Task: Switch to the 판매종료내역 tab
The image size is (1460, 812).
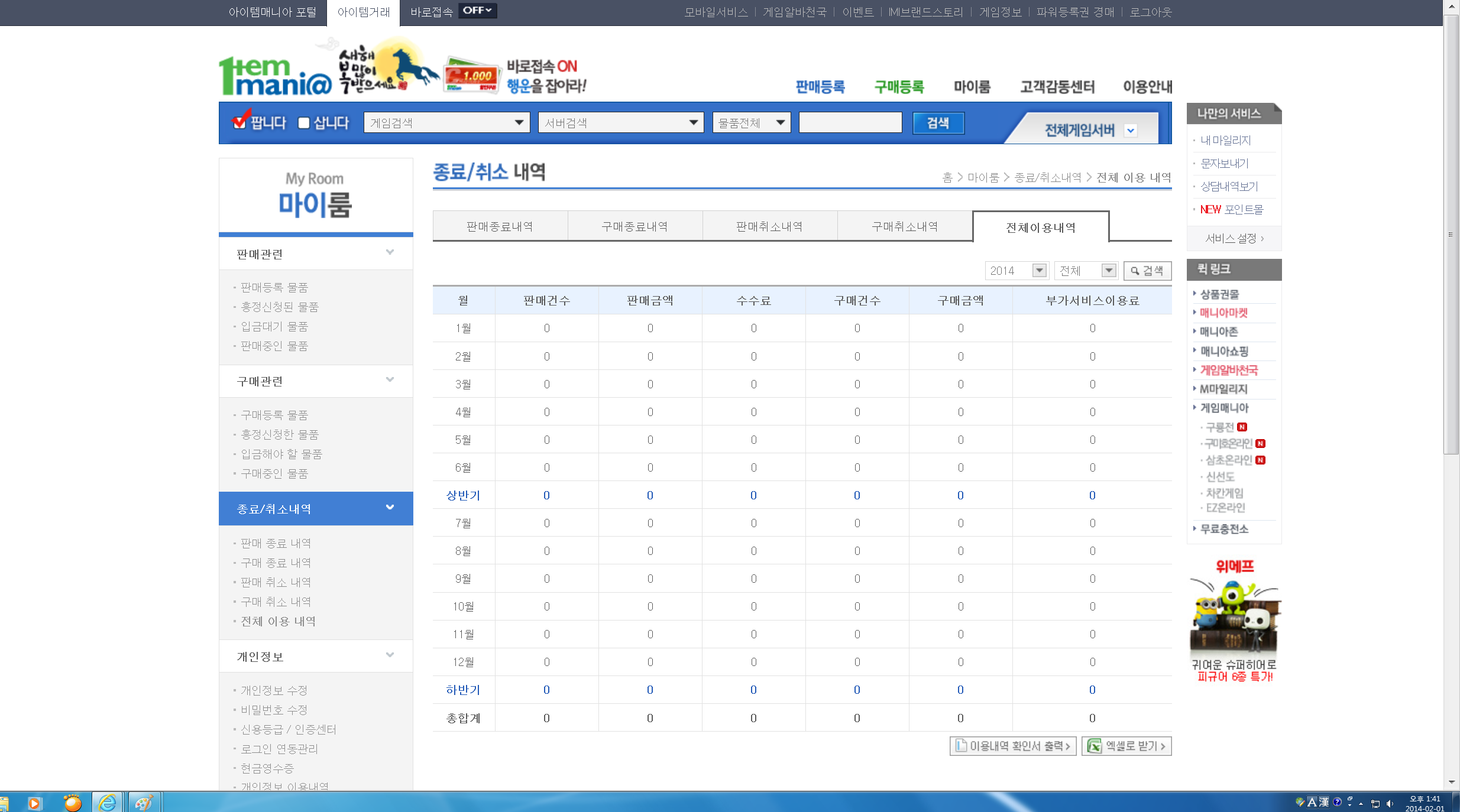Action: coord(500,226)
